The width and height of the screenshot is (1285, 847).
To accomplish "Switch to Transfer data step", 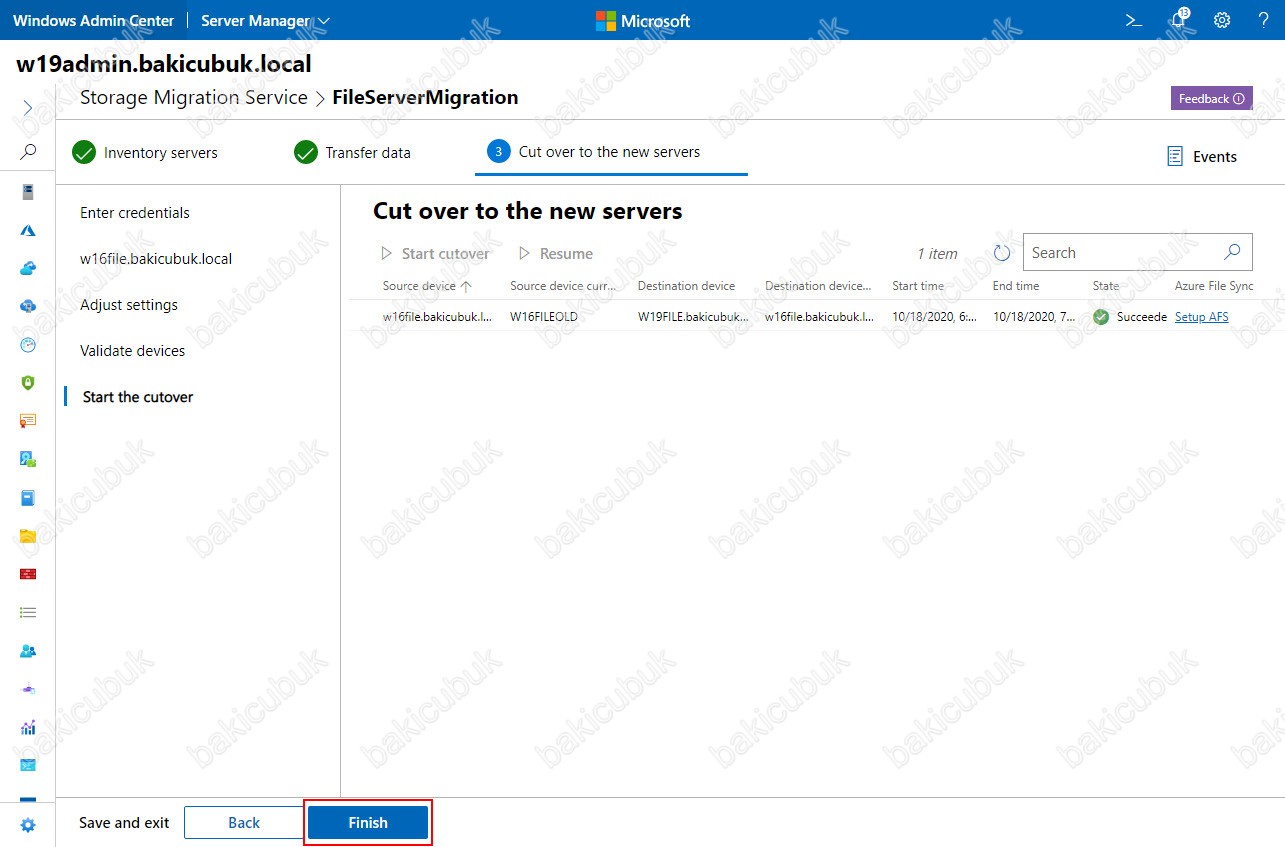I will [x=352, y=153].
